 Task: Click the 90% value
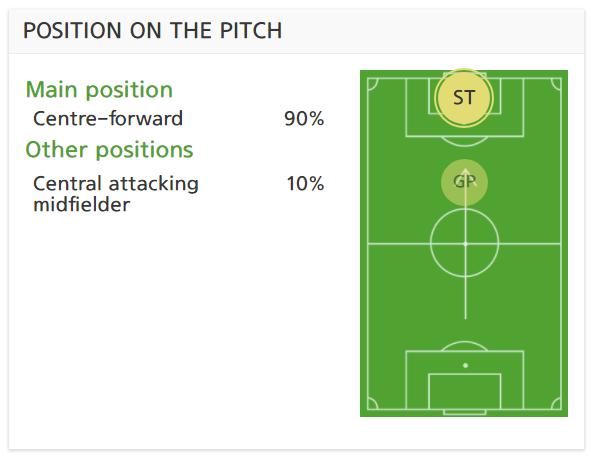[304, 119]
